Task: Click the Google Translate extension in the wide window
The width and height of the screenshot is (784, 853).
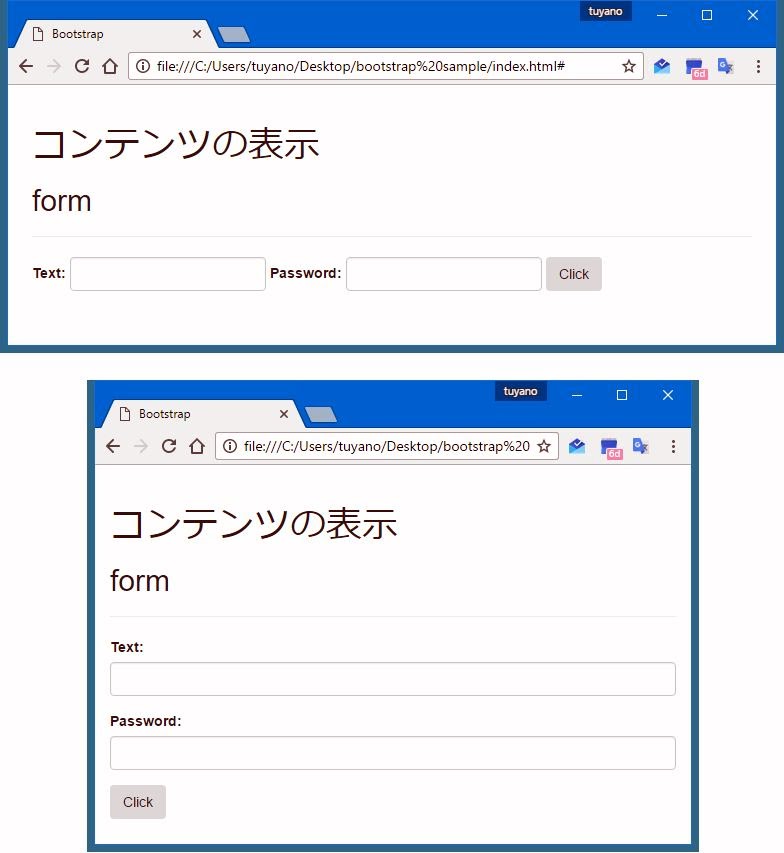Action: pos(725,66)
